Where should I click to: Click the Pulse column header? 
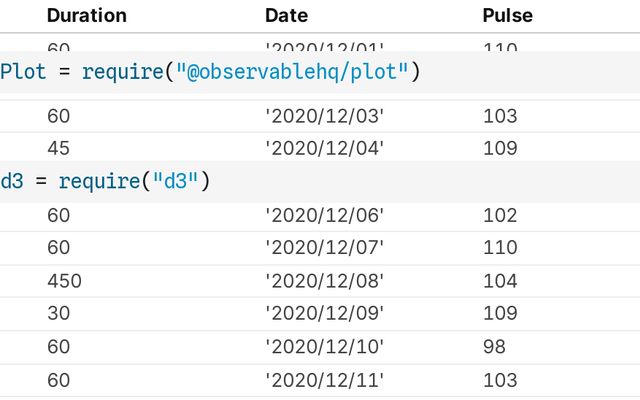click(x=507, y=15)
